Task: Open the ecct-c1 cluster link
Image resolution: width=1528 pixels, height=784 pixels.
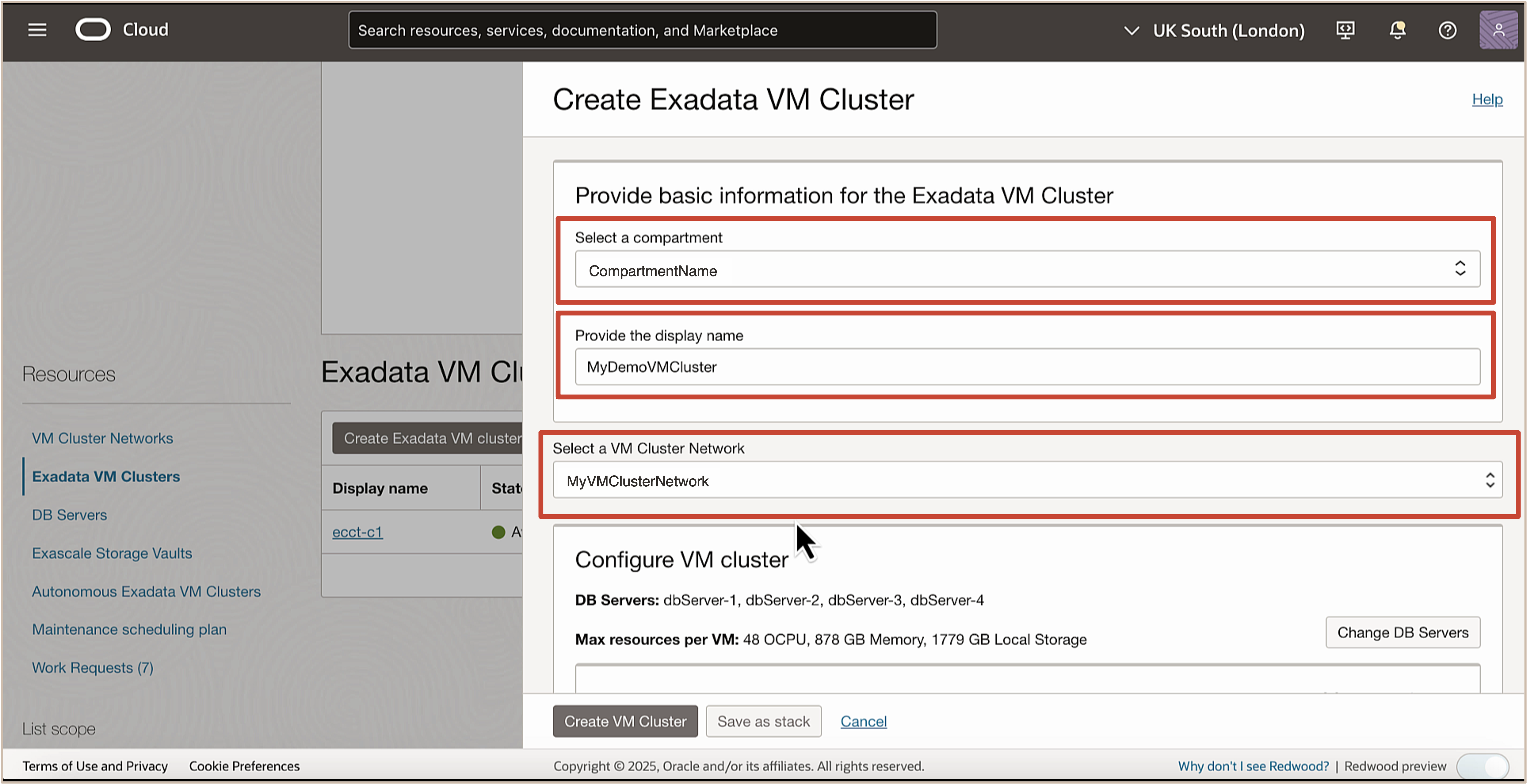Action: point(358,532)
